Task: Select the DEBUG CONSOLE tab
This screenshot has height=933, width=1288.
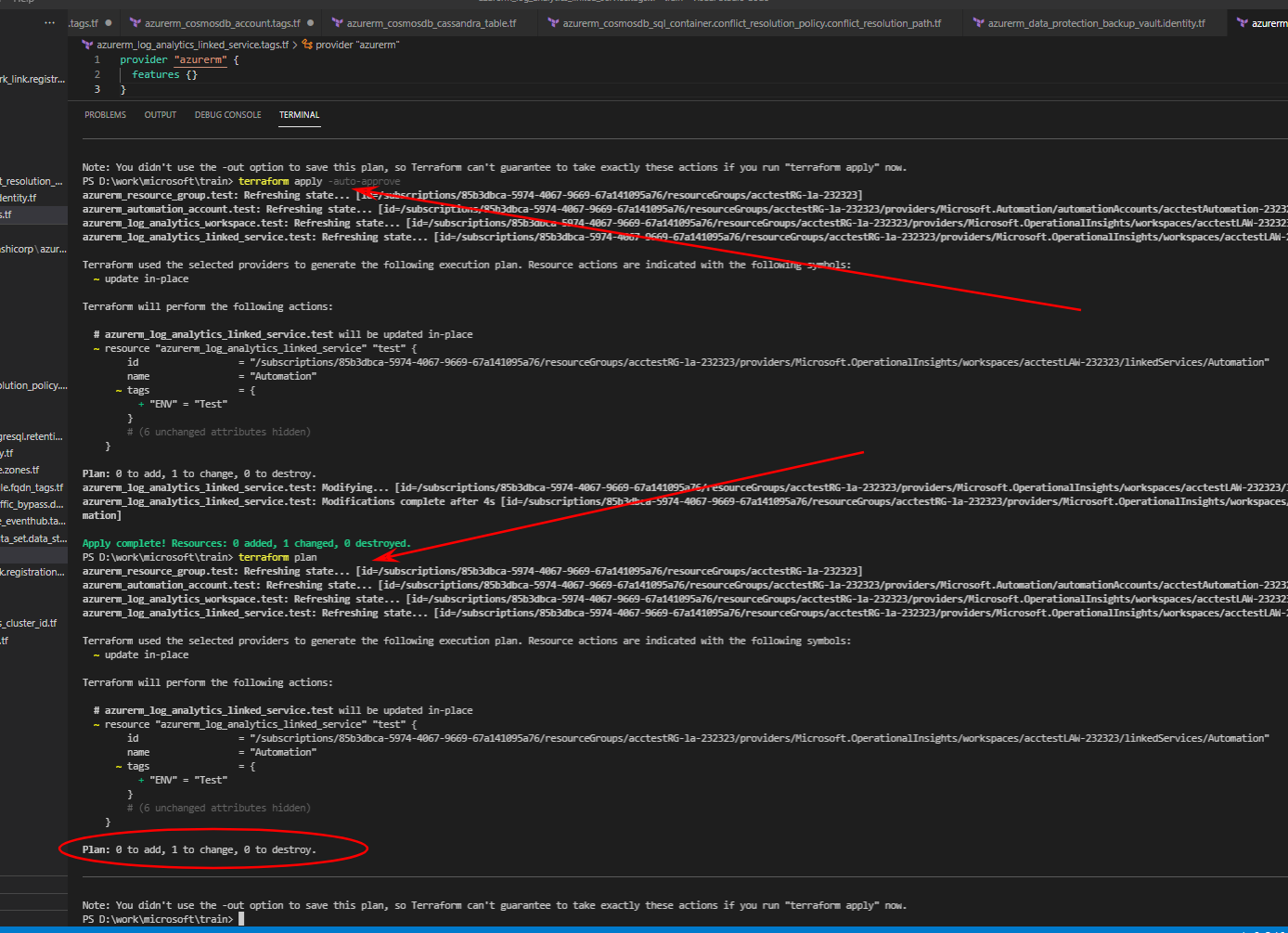Action: pyautogui.click(x=227, y=114)
